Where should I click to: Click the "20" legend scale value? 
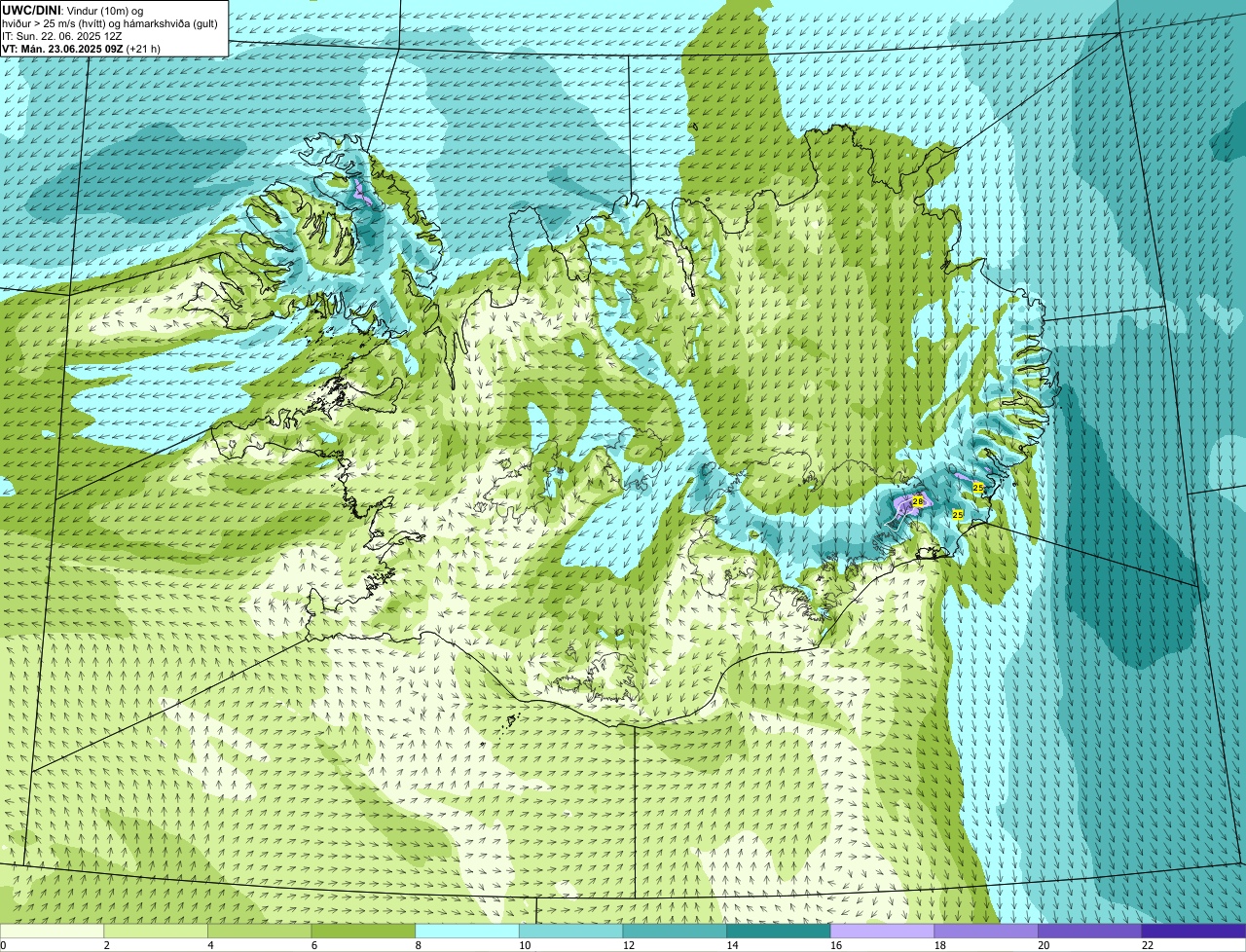coord(1044,945)
